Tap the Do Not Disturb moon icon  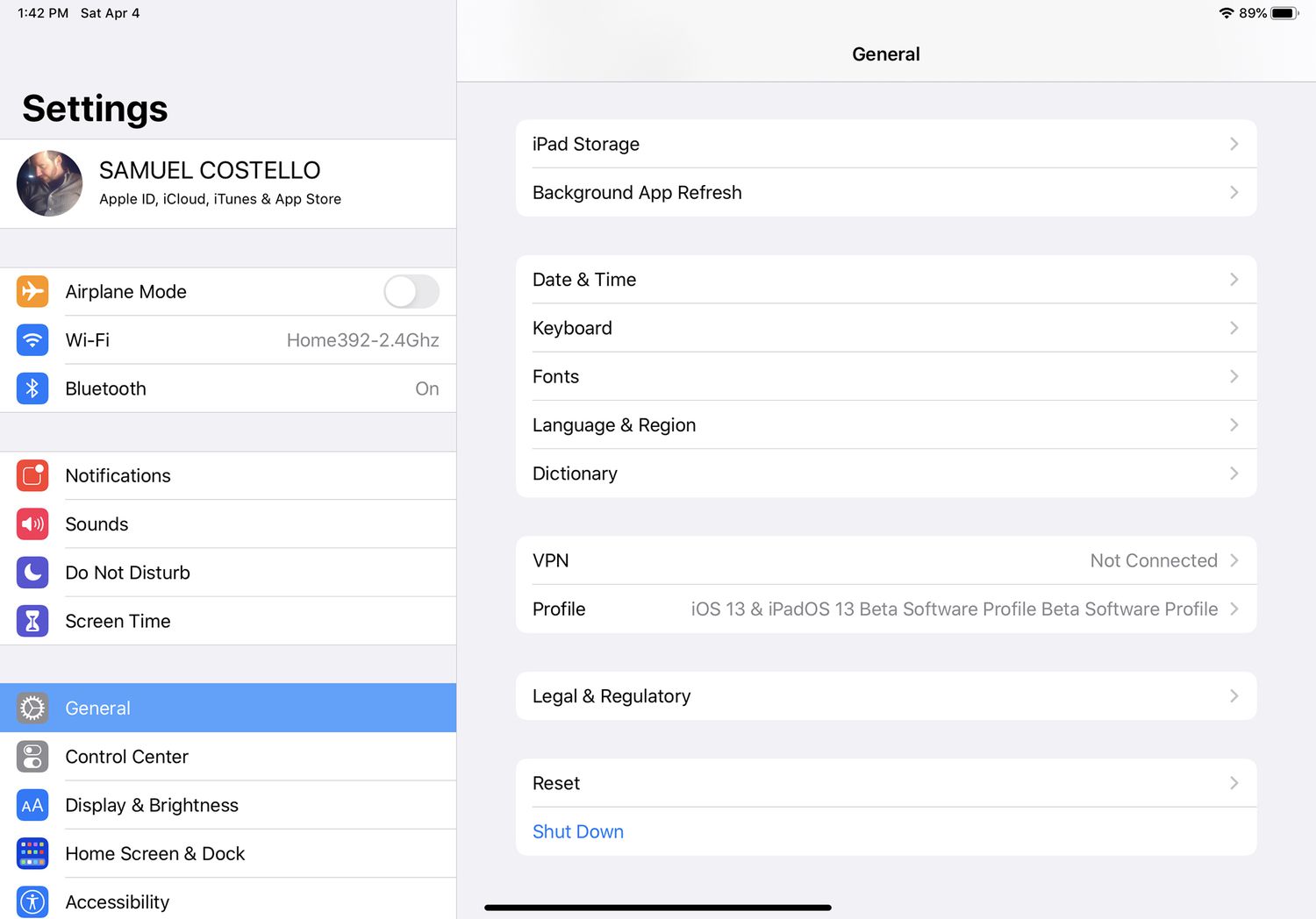coord(32,573)
